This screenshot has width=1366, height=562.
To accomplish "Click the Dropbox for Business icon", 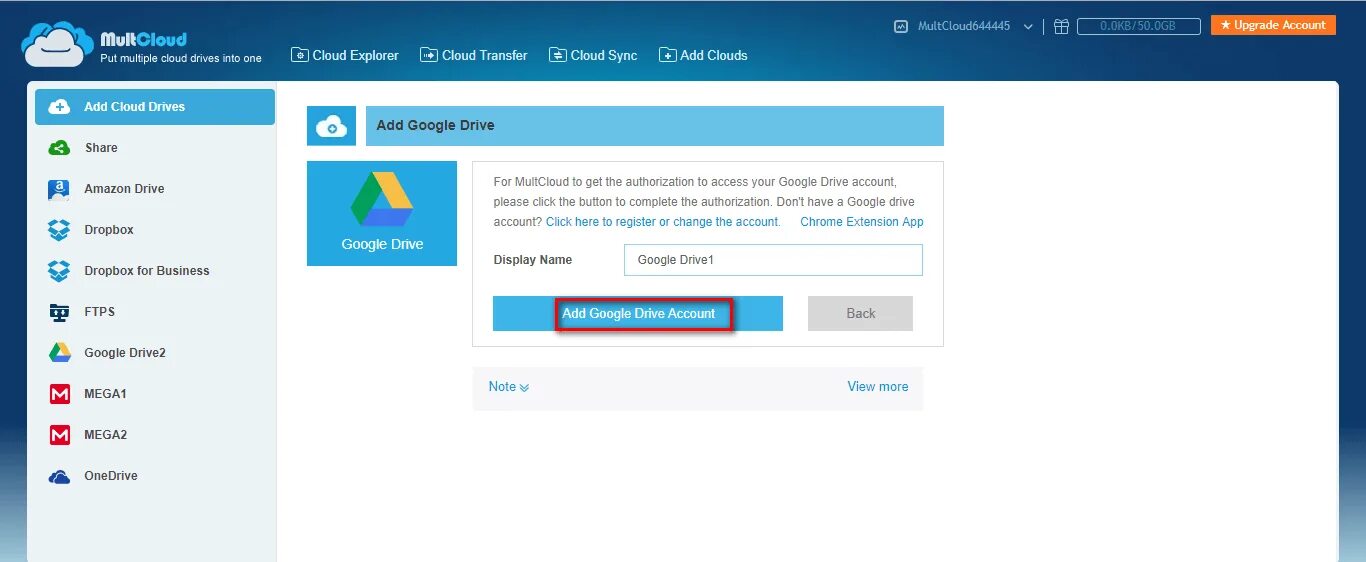I will pyautogui.click(x=60, y=271).
